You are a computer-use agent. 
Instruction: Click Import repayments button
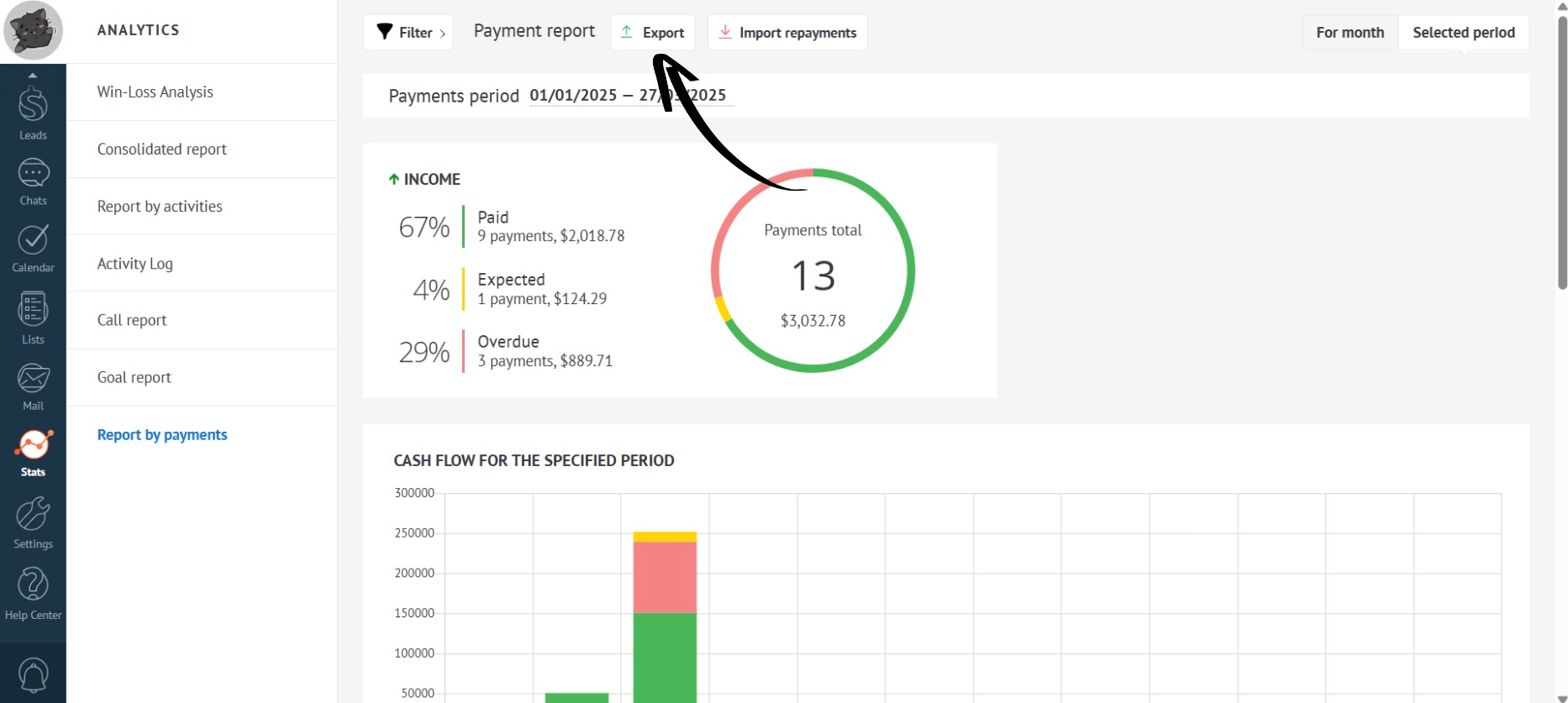(x=787, y=33)
